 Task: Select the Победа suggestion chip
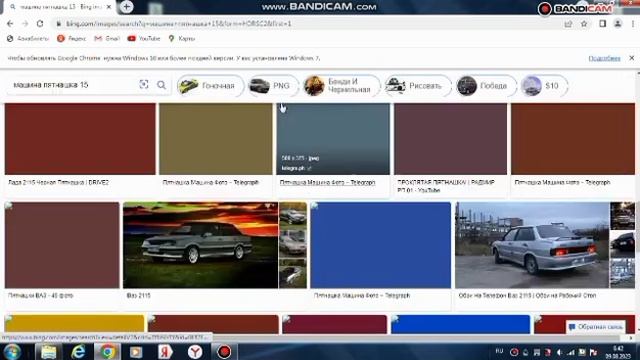click(x=486, y=86)
